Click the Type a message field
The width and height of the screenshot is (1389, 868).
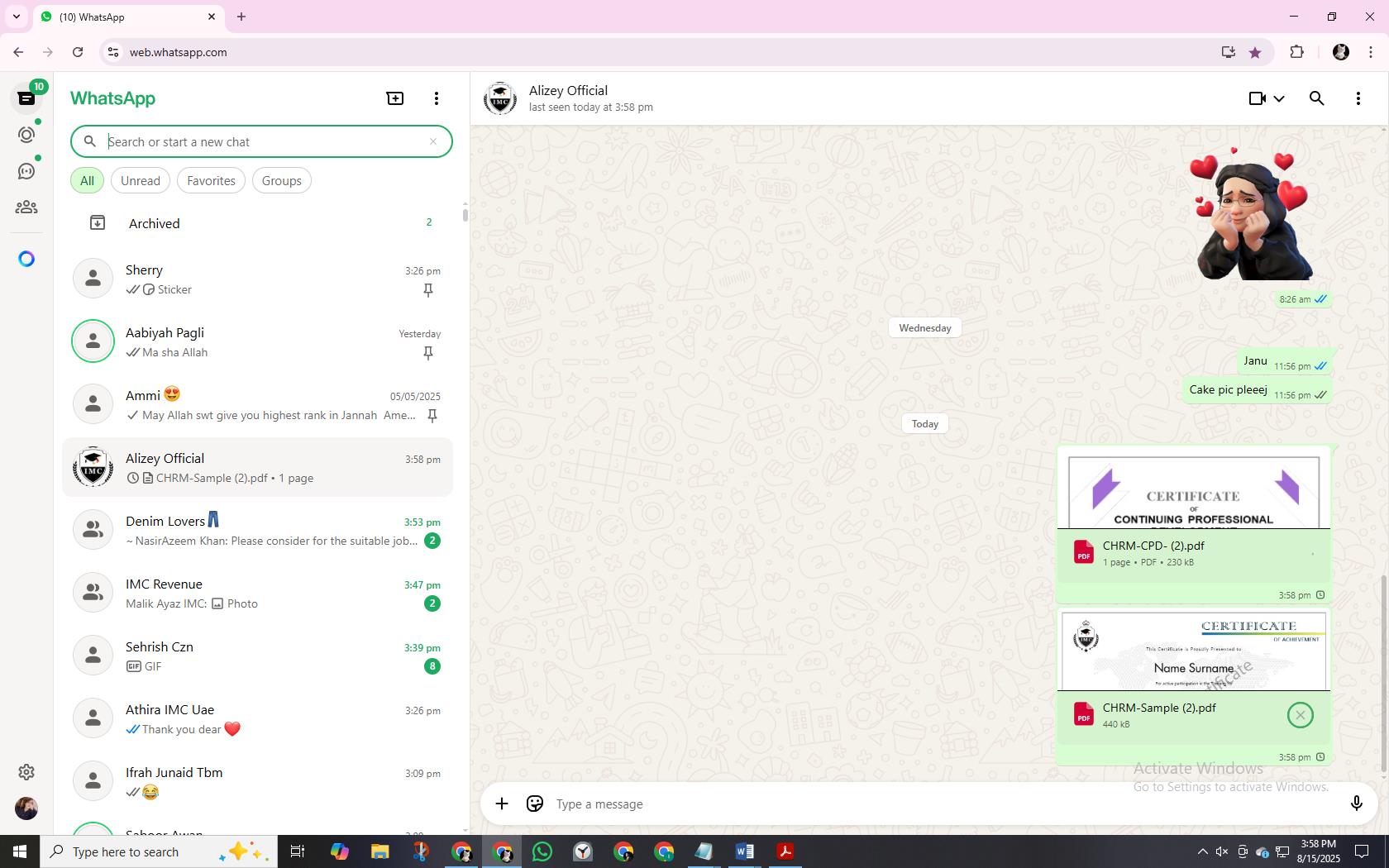pyautogui.click(x=943, y=804)
